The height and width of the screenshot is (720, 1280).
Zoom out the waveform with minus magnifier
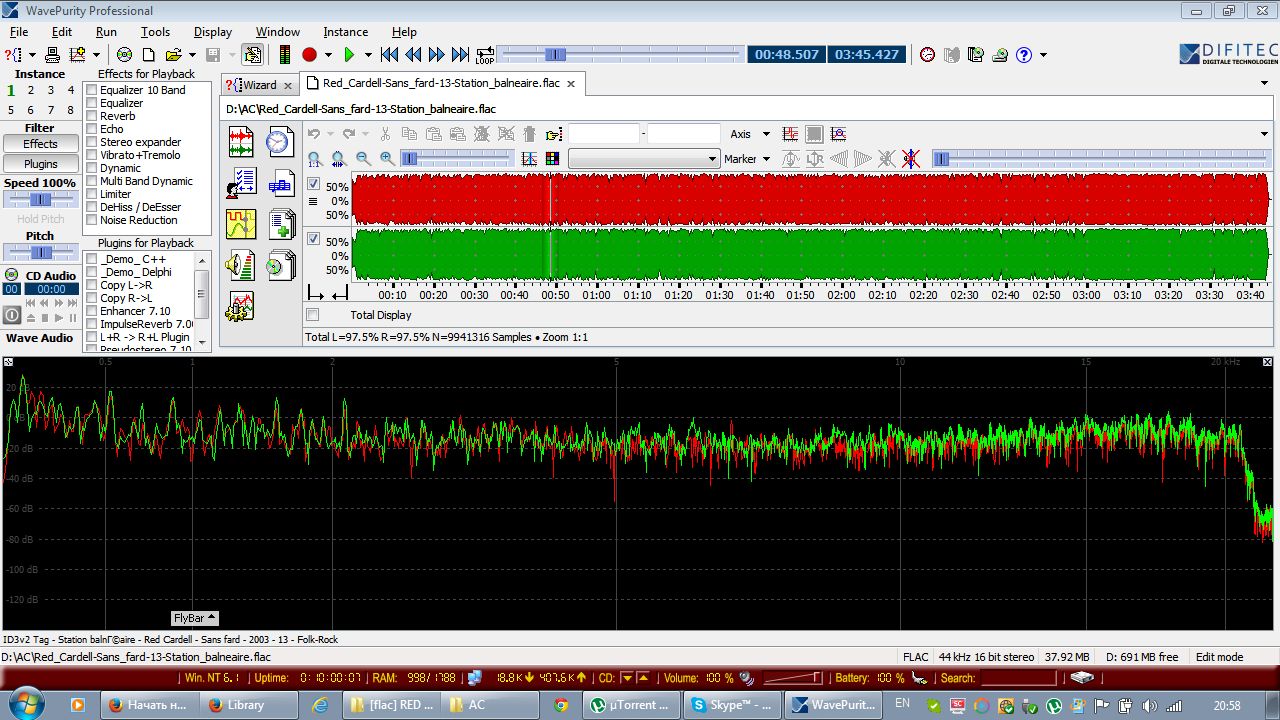(x=363, y=159)
